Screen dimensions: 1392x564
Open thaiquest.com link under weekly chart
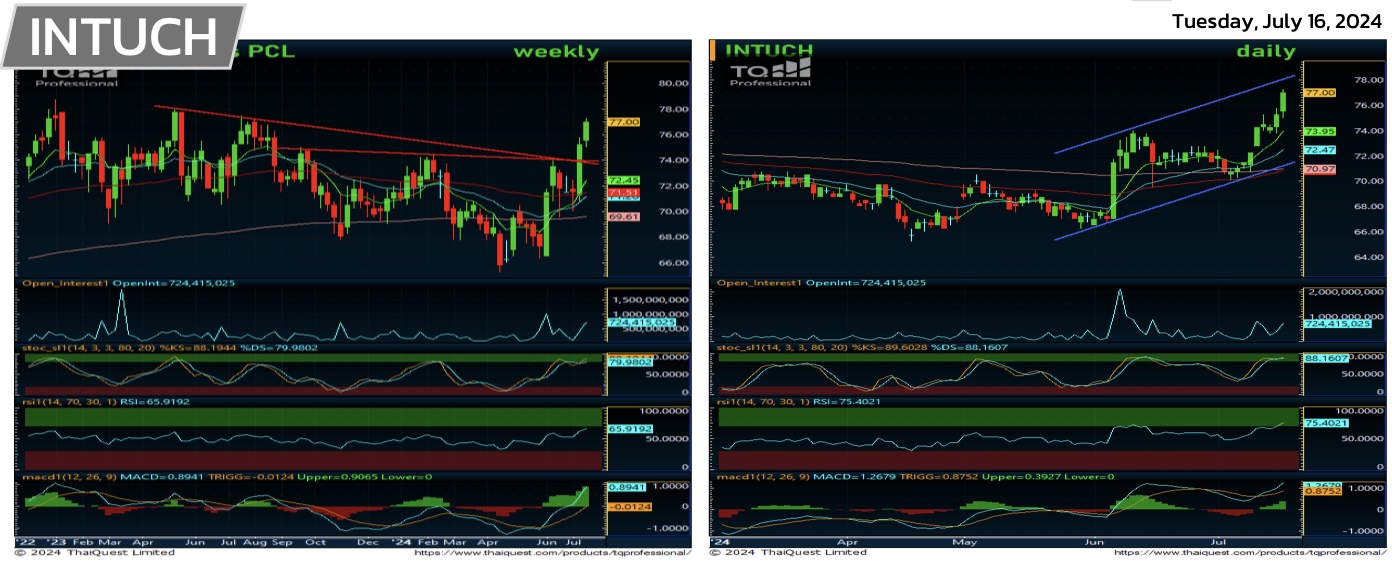point(552,552)
